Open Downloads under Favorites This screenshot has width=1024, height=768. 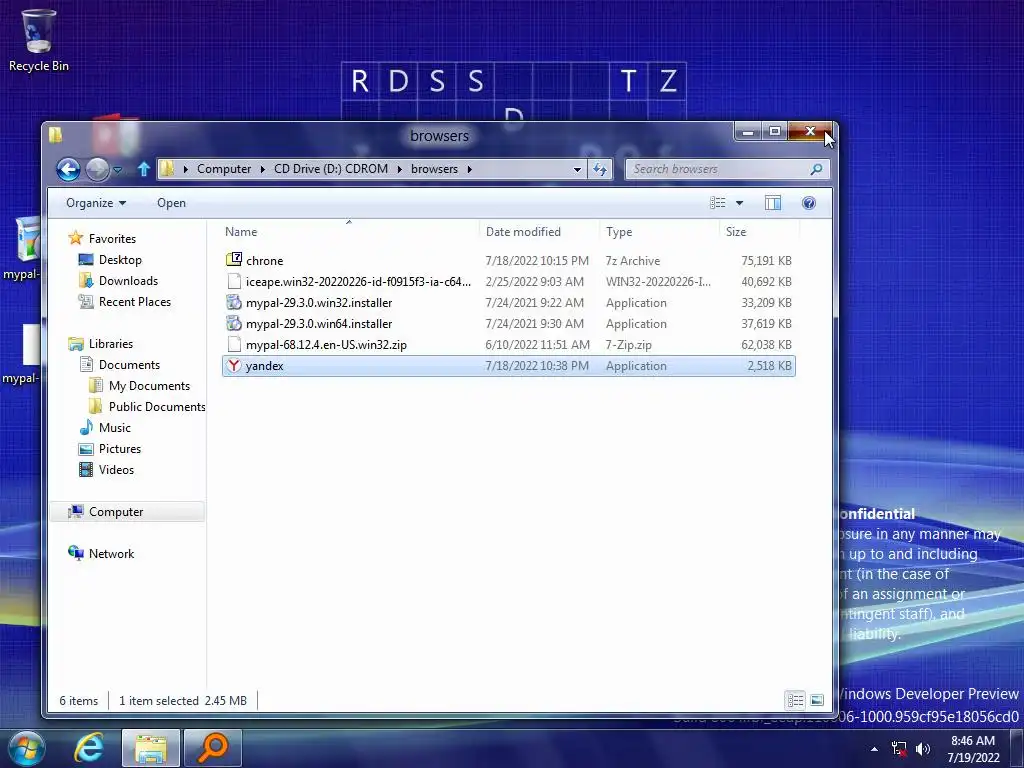128,281
